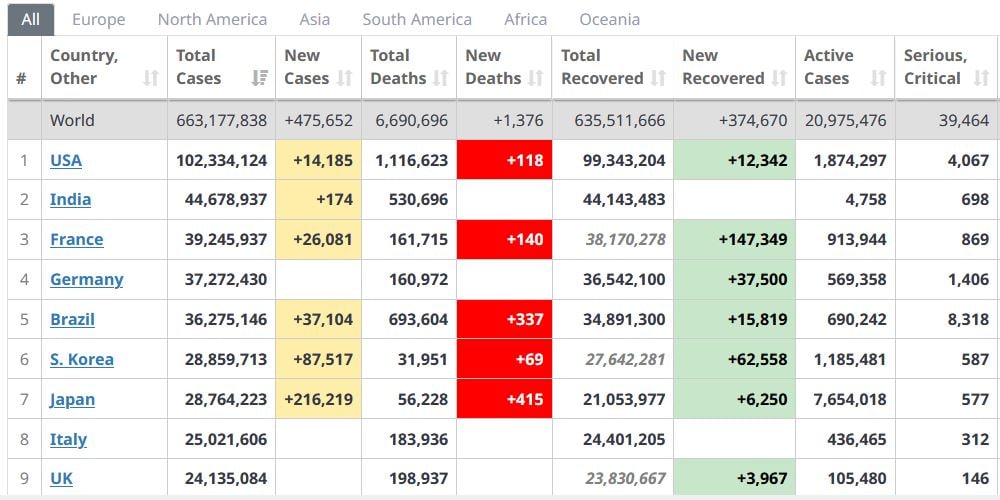
Task: Switch to the Oceania tab
Action: tap(610, 20)
